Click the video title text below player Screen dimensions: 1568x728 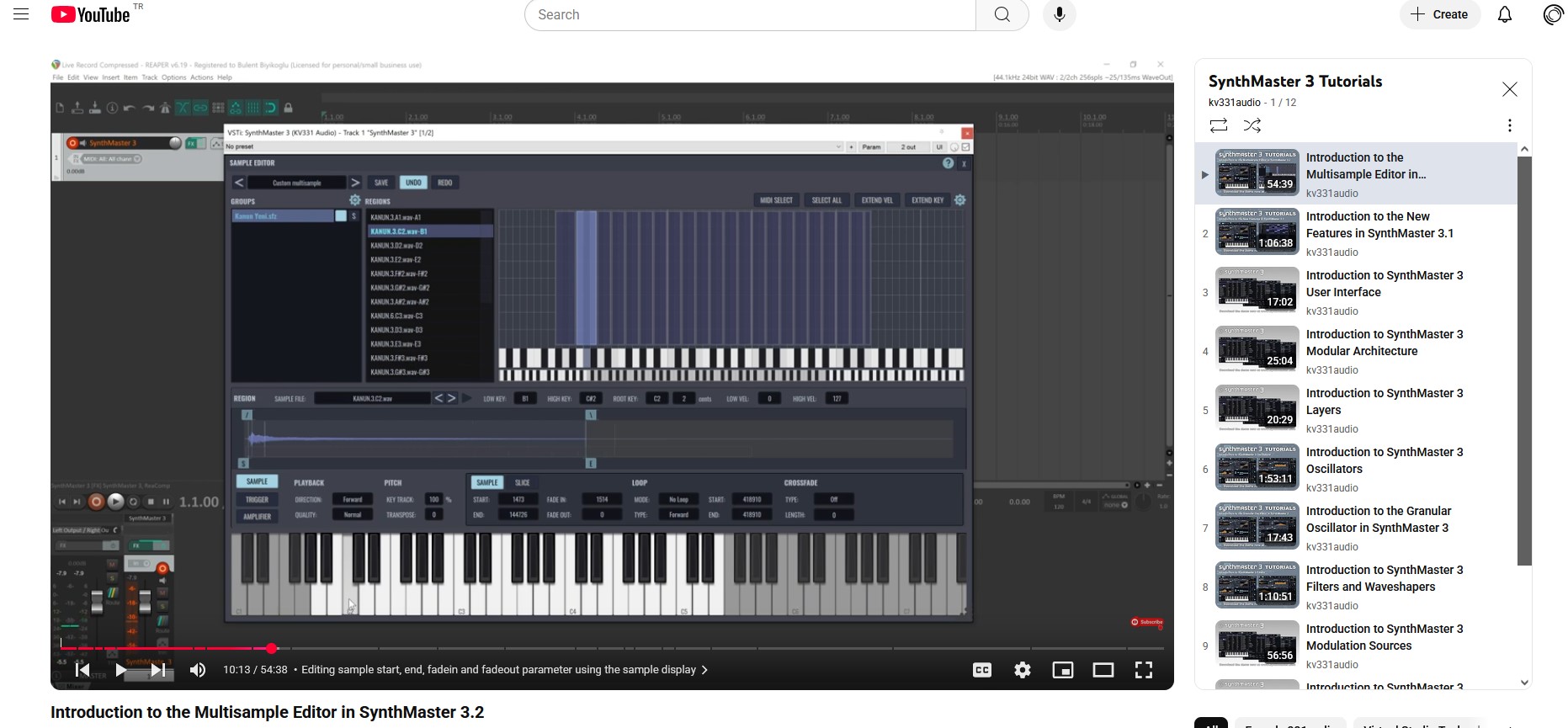coord(268,712)
